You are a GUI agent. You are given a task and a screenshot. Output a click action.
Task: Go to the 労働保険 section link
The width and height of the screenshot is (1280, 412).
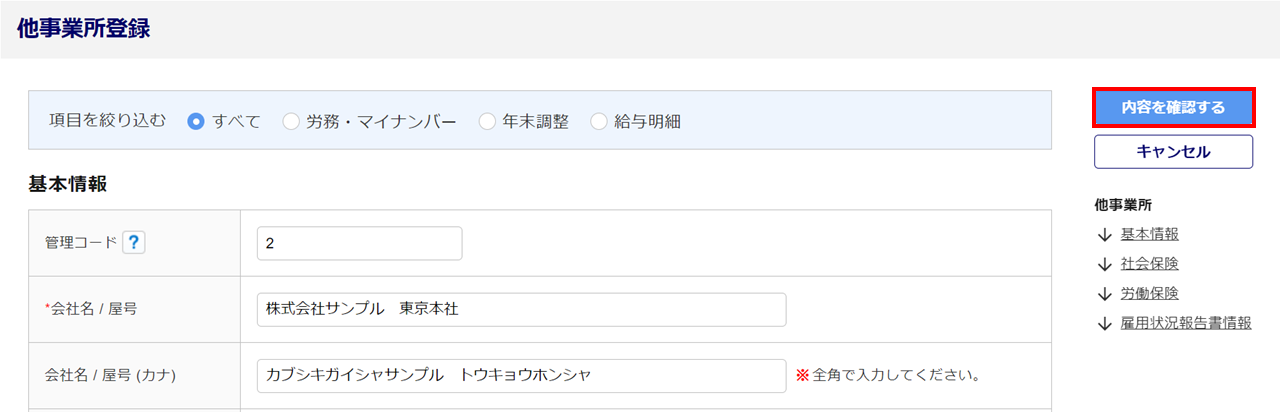pos(1149,294)
